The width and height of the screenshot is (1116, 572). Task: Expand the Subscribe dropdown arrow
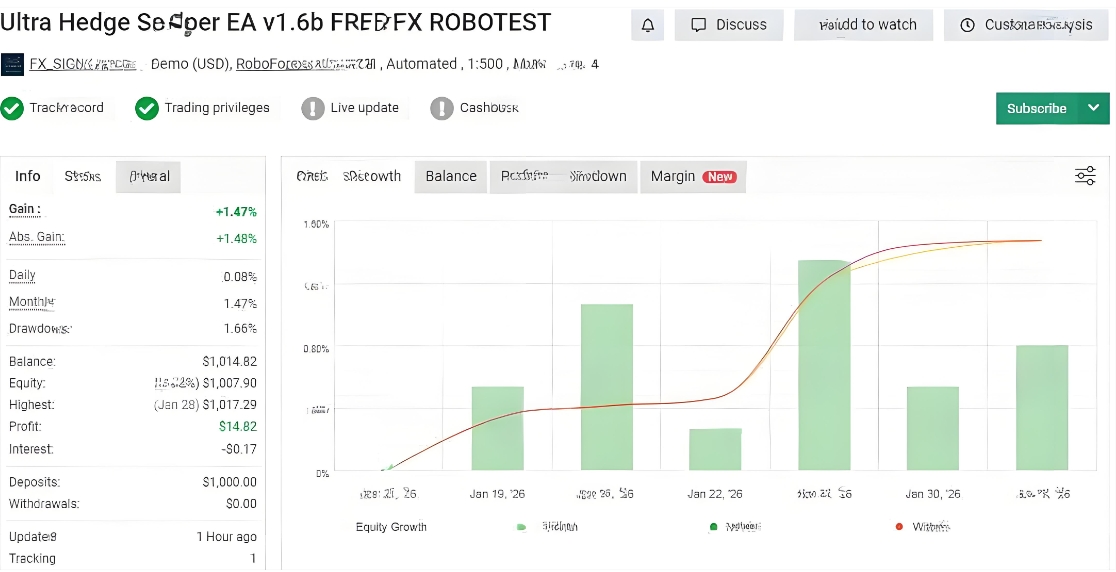[1093, 108]
